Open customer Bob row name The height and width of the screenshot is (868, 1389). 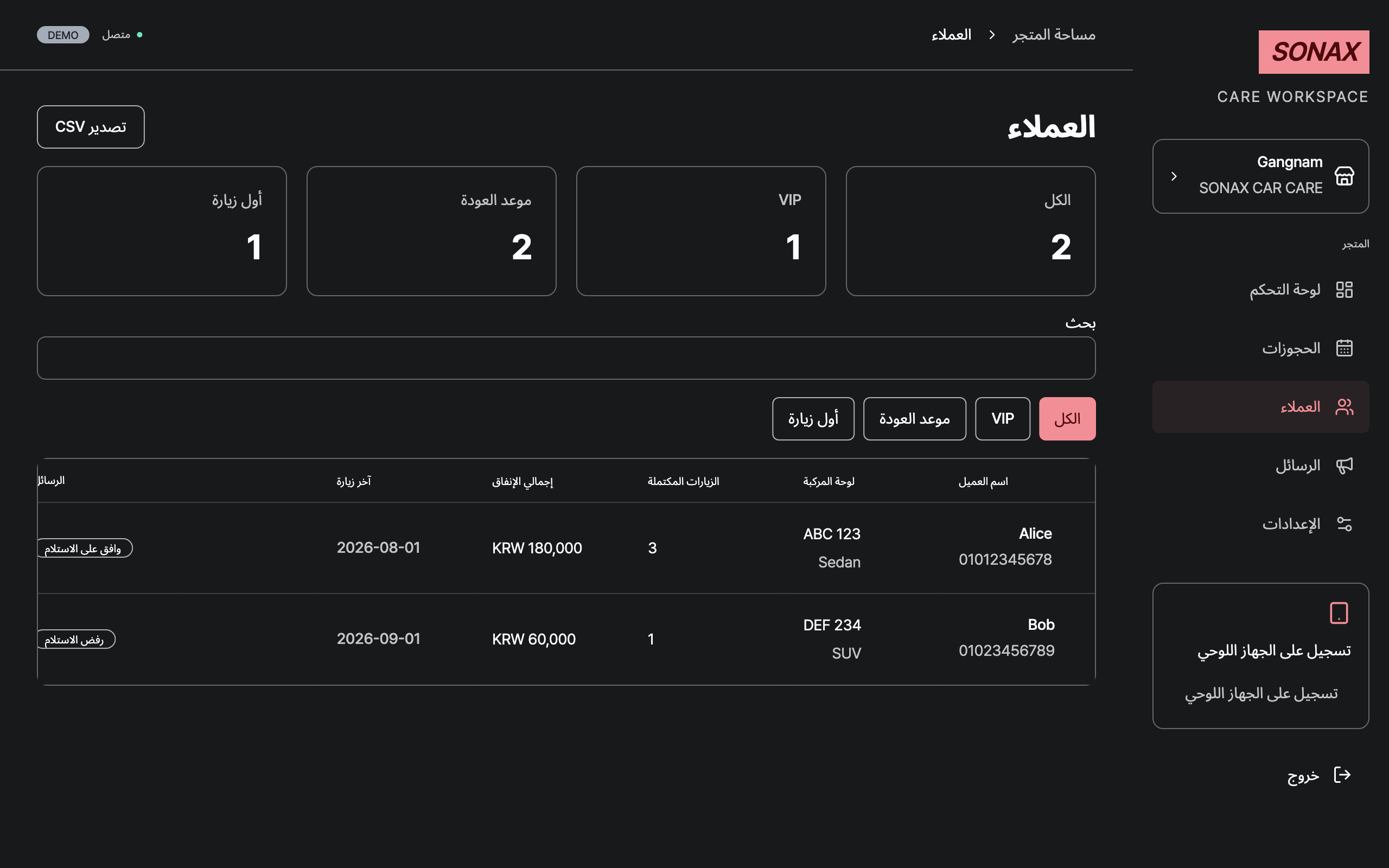[x=1041, y=624]
